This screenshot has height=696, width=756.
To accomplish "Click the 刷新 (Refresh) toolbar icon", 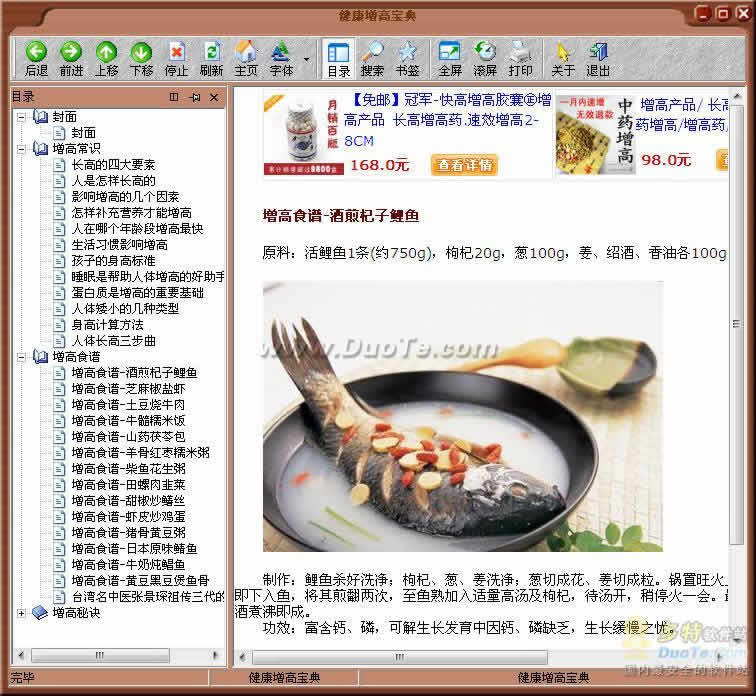I will (x=211, y=58).
